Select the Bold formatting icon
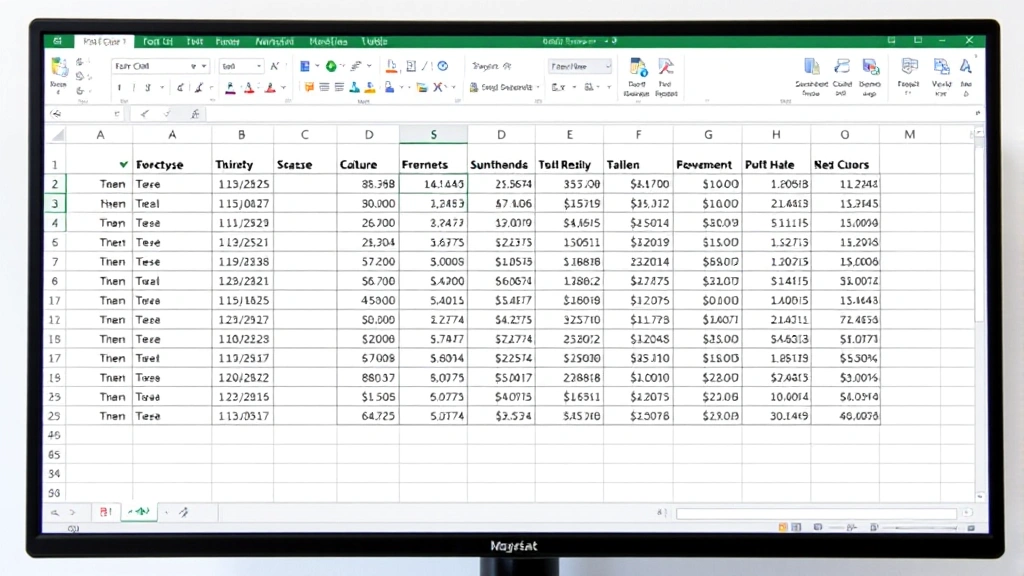Image resolution: width=1024 pixels, height=576 pixels. point(120,87)
